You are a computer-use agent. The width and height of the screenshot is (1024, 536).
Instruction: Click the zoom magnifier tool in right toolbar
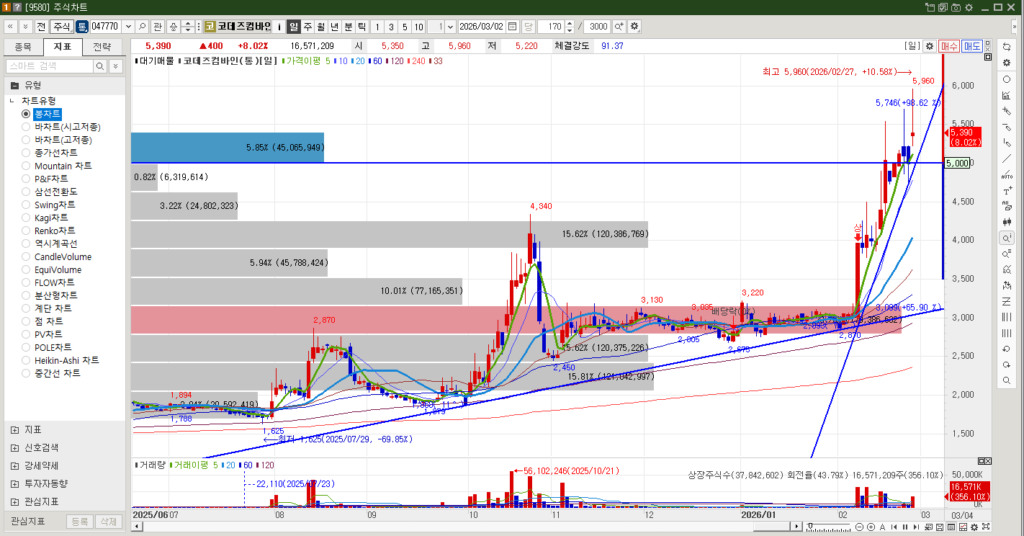1006,238
